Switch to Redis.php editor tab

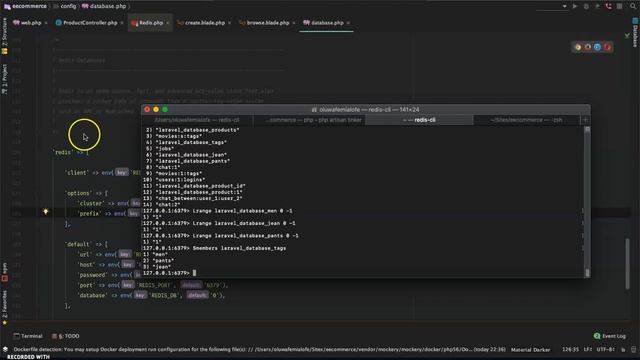[x=151, y=23]
